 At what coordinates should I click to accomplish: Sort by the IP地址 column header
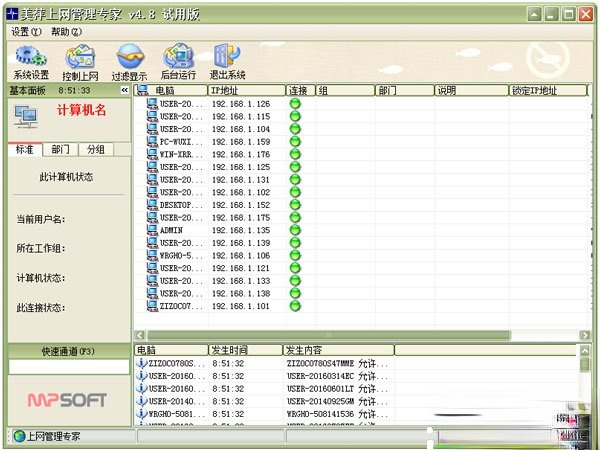point(245,90)
